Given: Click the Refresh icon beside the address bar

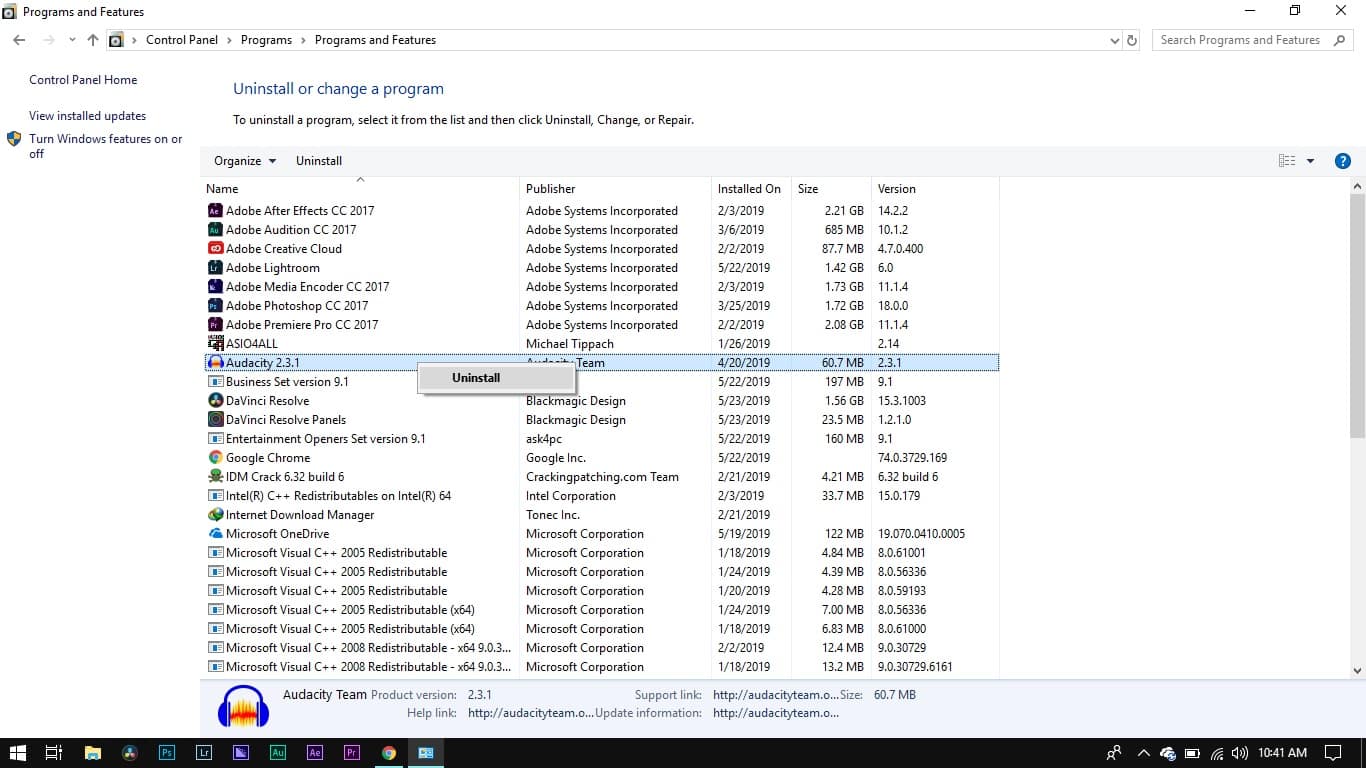Looking at the screenshot, I should (1132, 40).
